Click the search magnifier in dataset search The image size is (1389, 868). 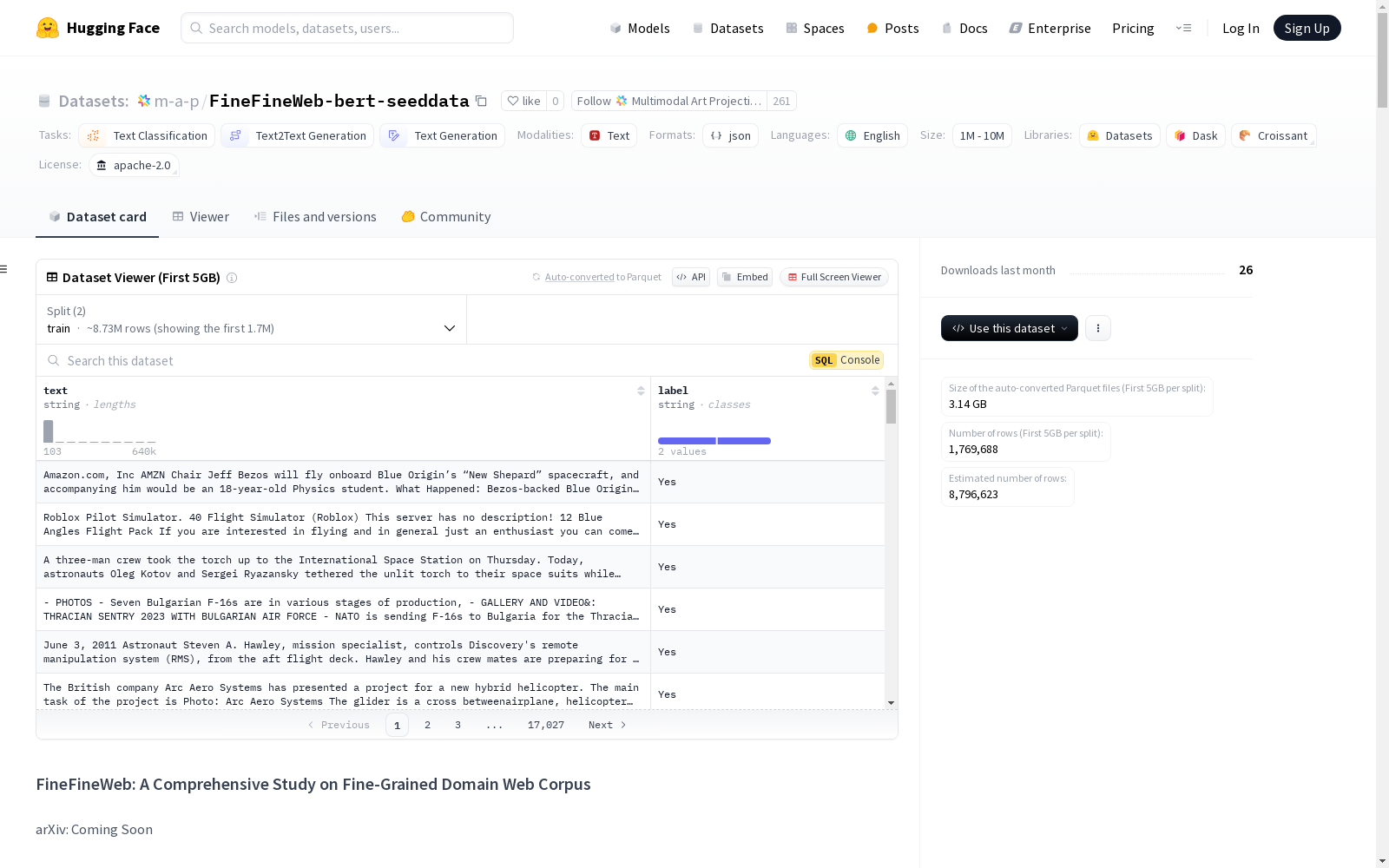pos(54,360)
